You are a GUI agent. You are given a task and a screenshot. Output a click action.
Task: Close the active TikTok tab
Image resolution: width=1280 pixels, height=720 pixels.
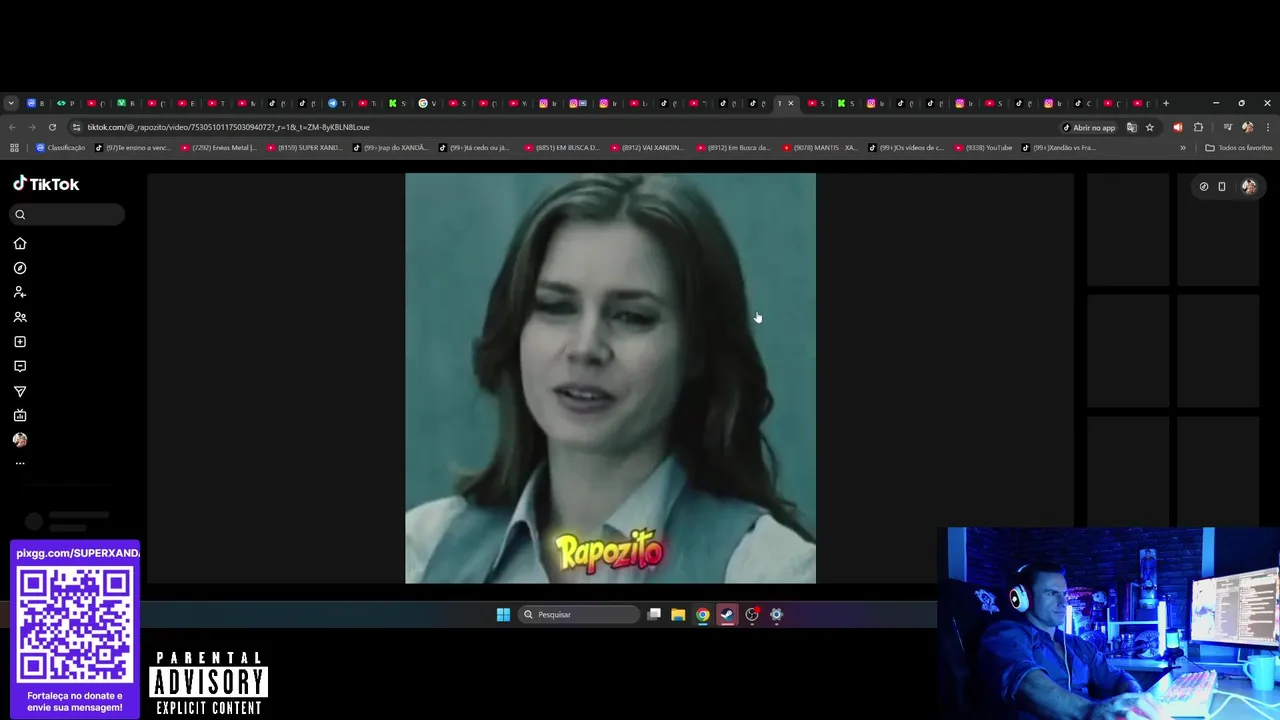point(790,103)
